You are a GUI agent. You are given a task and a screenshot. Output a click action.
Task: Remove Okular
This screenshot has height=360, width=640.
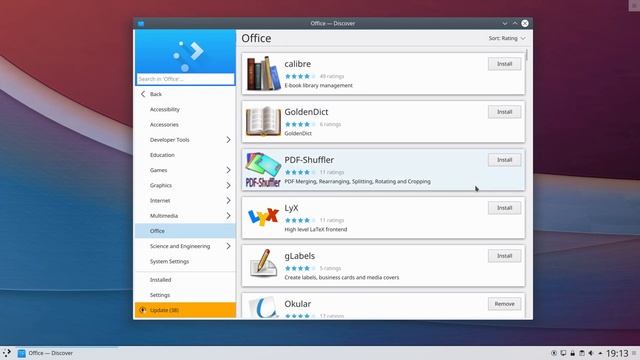click(x=504, y=304)
